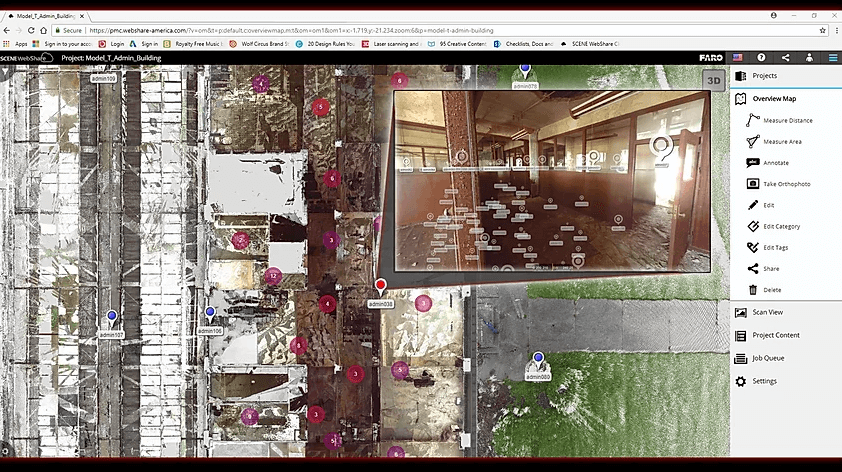Viewport: 842px width, 472px height.
Task: Click cluster marker 12 on the map
Action: (273, 276)
